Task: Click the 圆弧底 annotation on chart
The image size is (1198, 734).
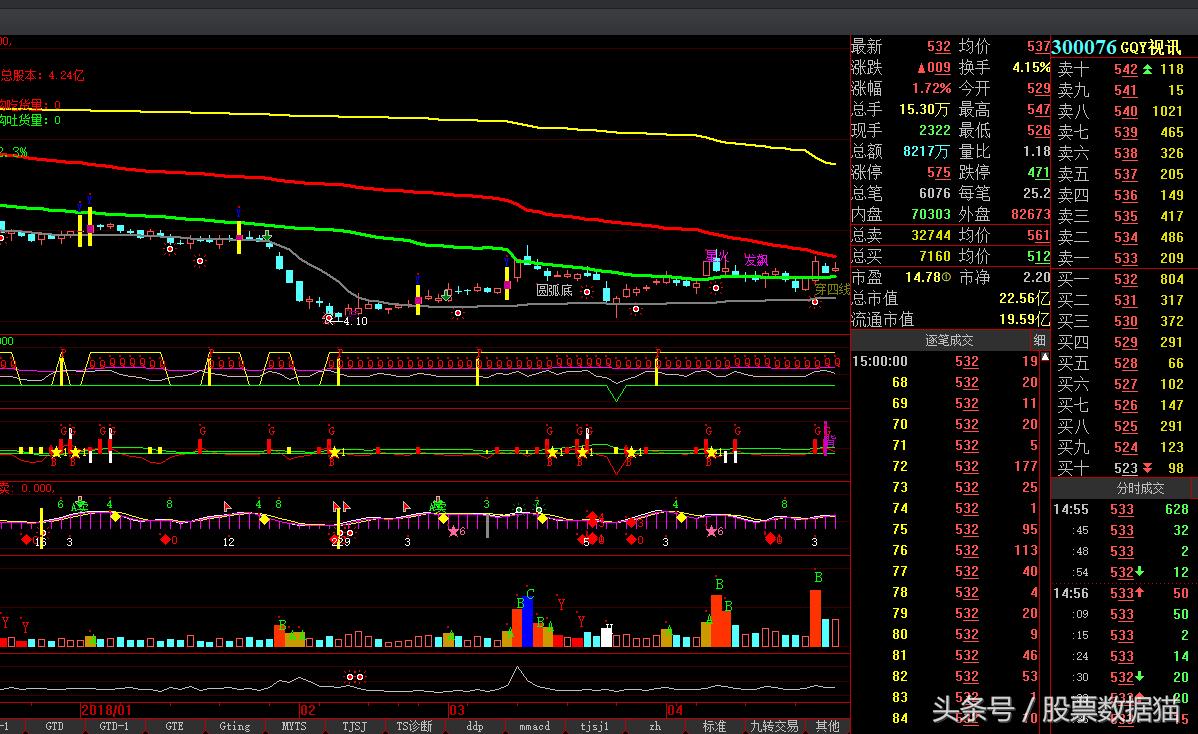Action: pyautogui.click(x=554, y=291)
